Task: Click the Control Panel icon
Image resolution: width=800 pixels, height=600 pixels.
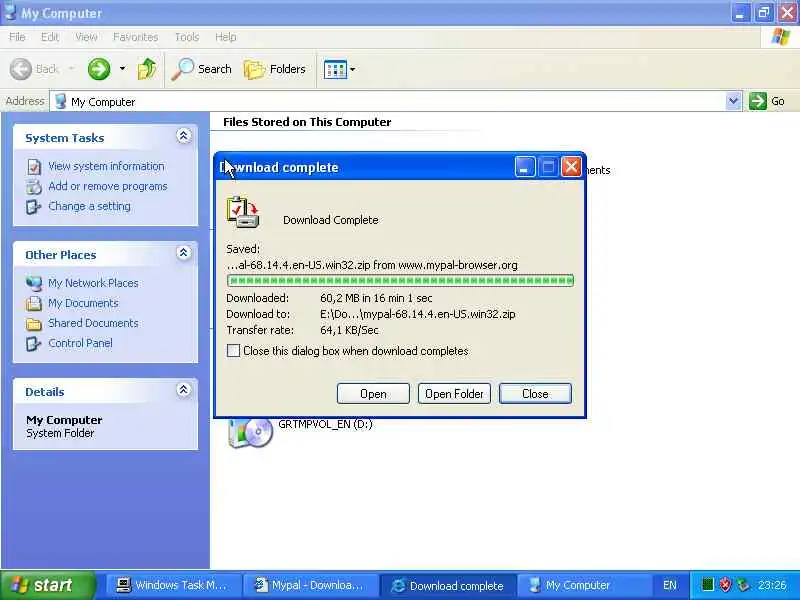Action: click(34, 343)
